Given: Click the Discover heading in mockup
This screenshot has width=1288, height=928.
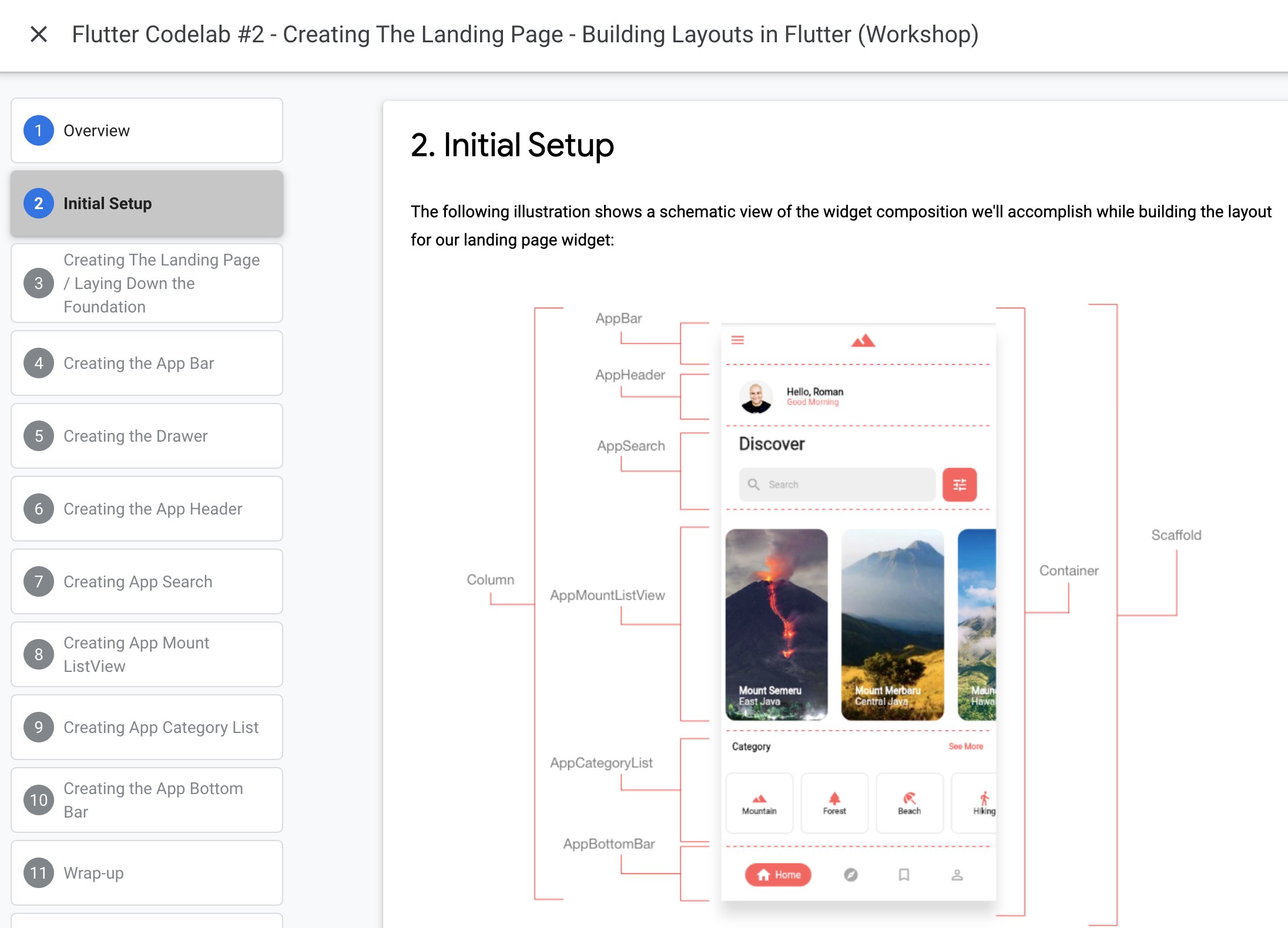Looking at the screenshot, I should (772, 444).
